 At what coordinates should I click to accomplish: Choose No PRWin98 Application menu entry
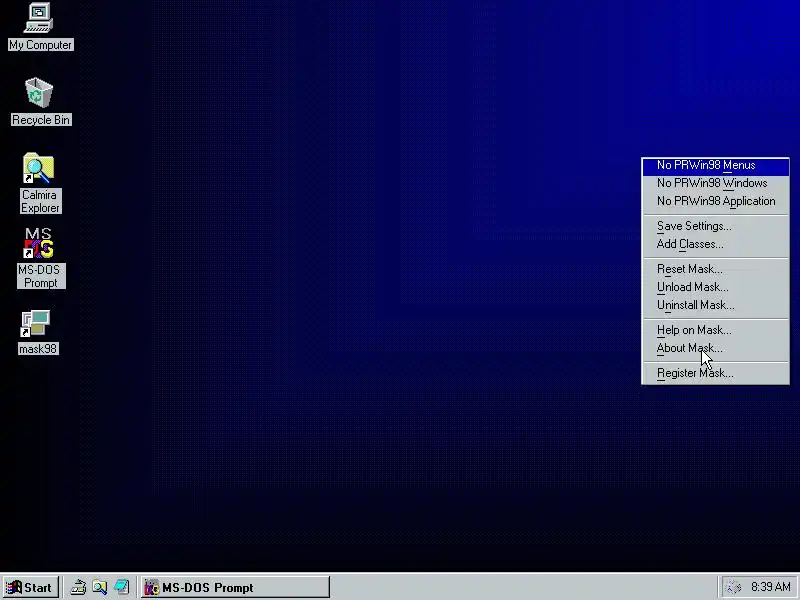[715, 201]
